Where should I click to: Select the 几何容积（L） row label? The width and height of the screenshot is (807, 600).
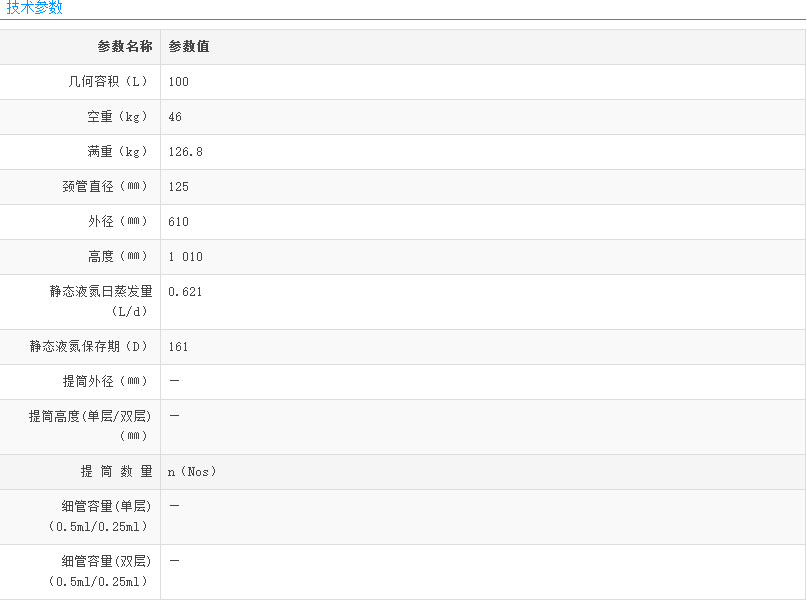(110, 82)
